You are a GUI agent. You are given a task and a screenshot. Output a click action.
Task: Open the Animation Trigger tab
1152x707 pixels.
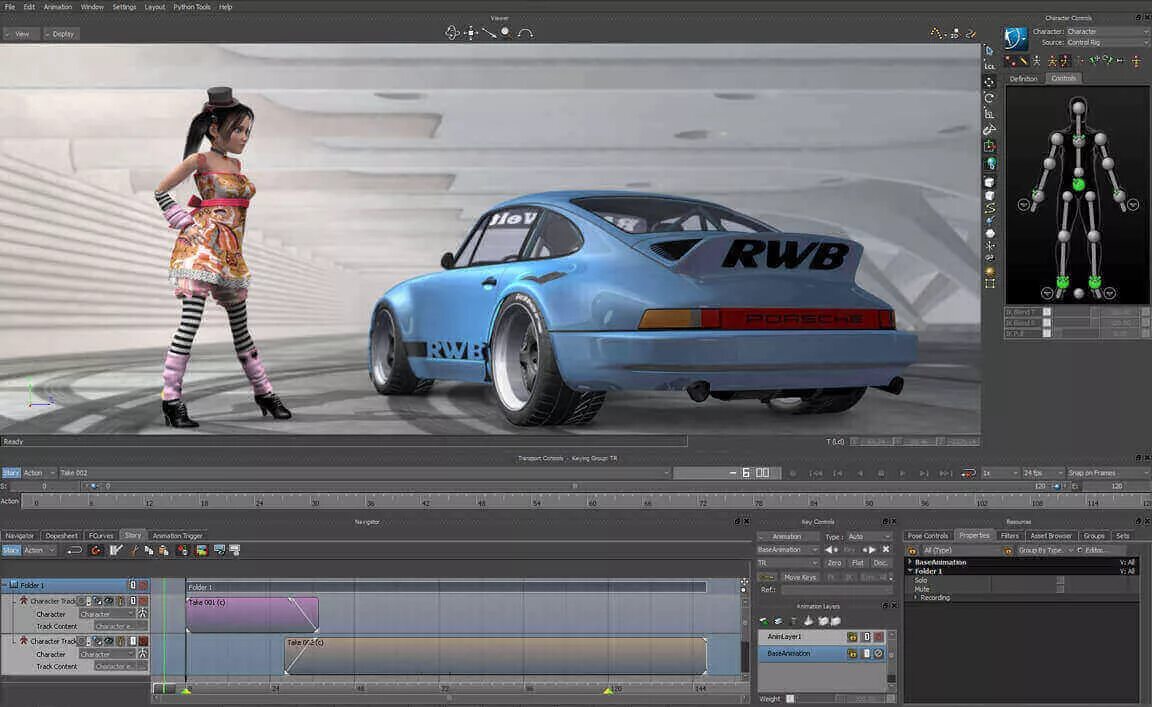[x=177, y=536]
